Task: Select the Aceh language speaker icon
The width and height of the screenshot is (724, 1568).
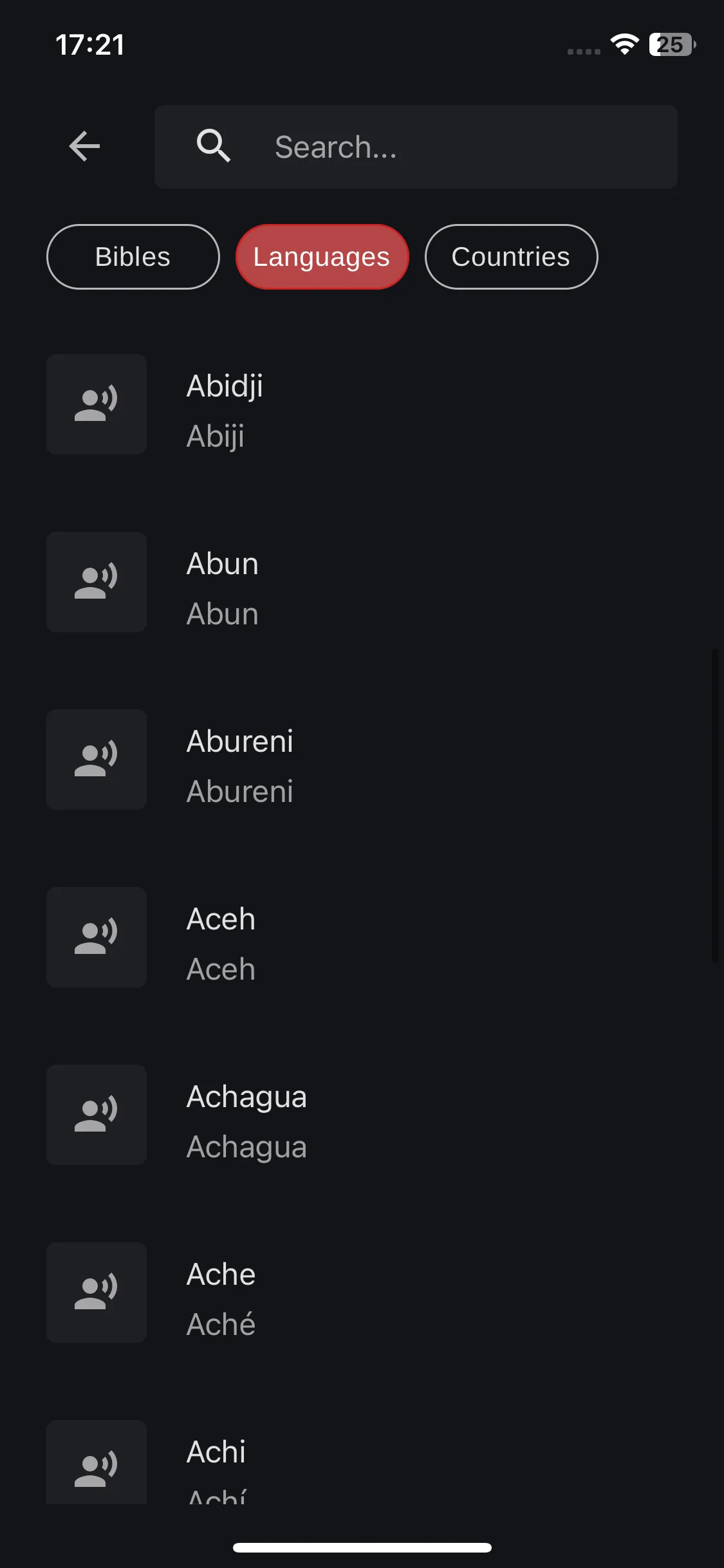Action: point(97,937)
